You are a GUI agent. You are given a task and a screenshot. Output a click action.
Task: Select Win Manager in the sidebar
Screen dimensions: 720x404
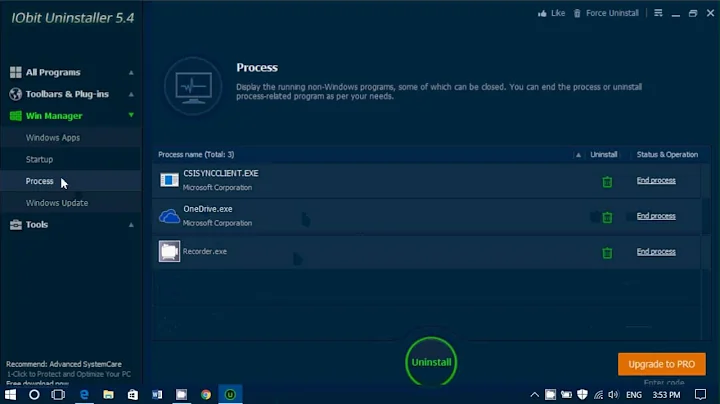pos(54,116)
